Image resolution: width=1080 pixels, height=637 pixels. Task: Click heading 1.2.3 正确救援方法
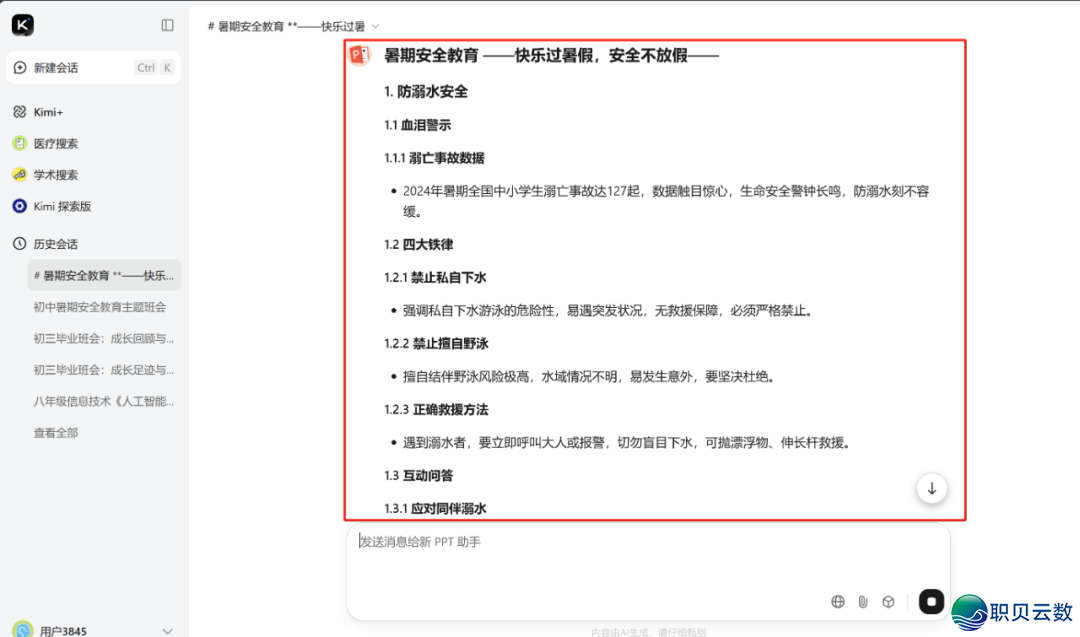point(436,410)
